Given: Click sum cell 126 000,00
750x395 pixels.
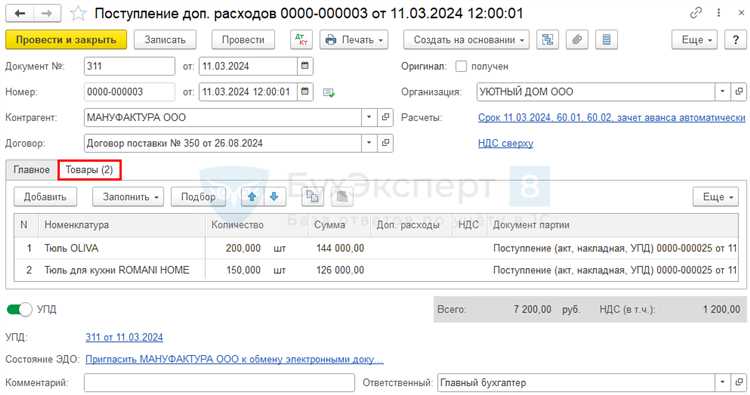Looking at the screenshot, I should coord(340,270).
